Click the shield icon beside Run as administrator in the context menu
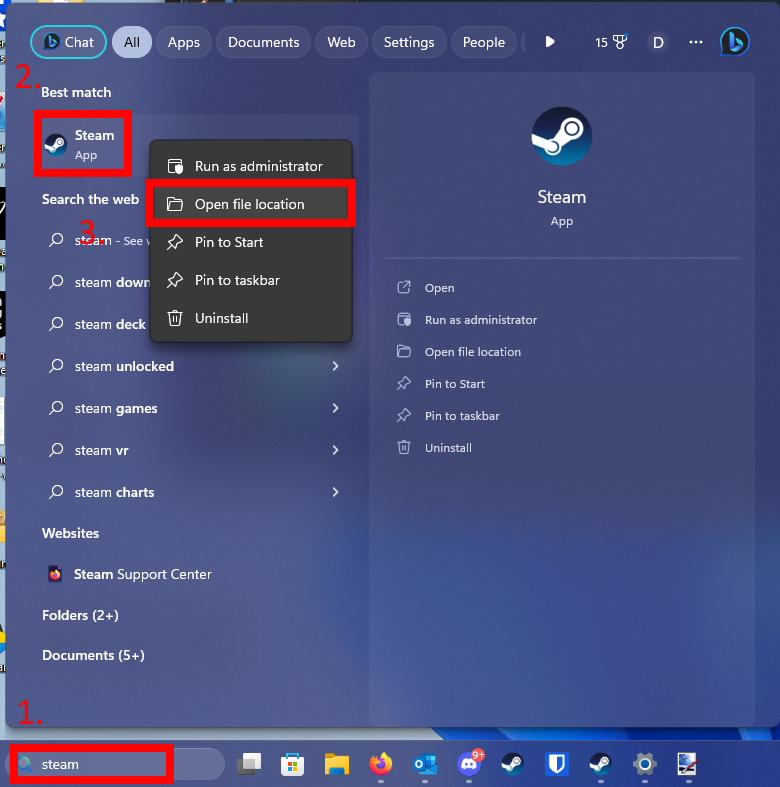The width and height of the screenshot is (780, 787). (175, 166)
